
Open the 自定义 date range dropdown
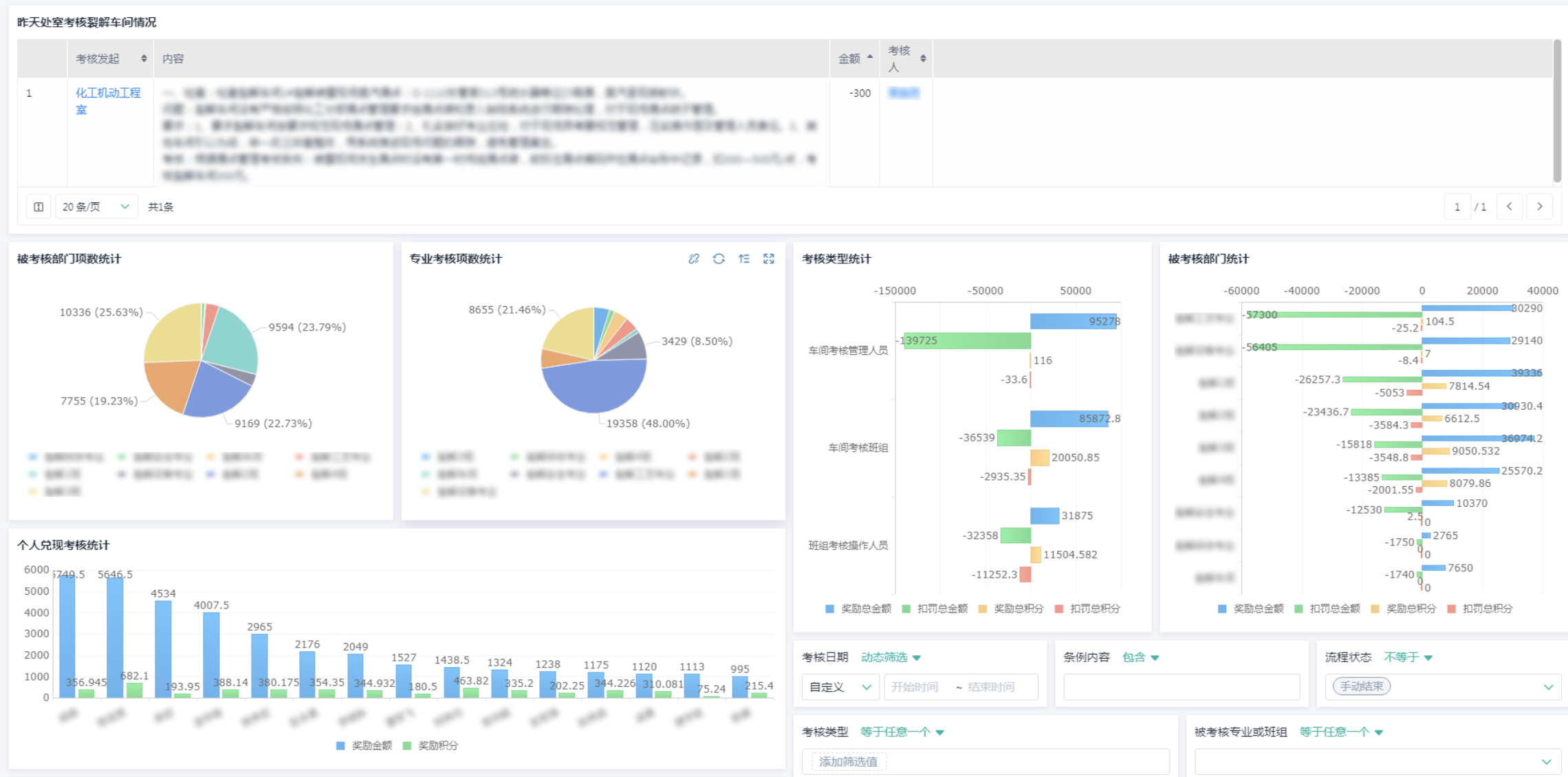click(840, 687)
